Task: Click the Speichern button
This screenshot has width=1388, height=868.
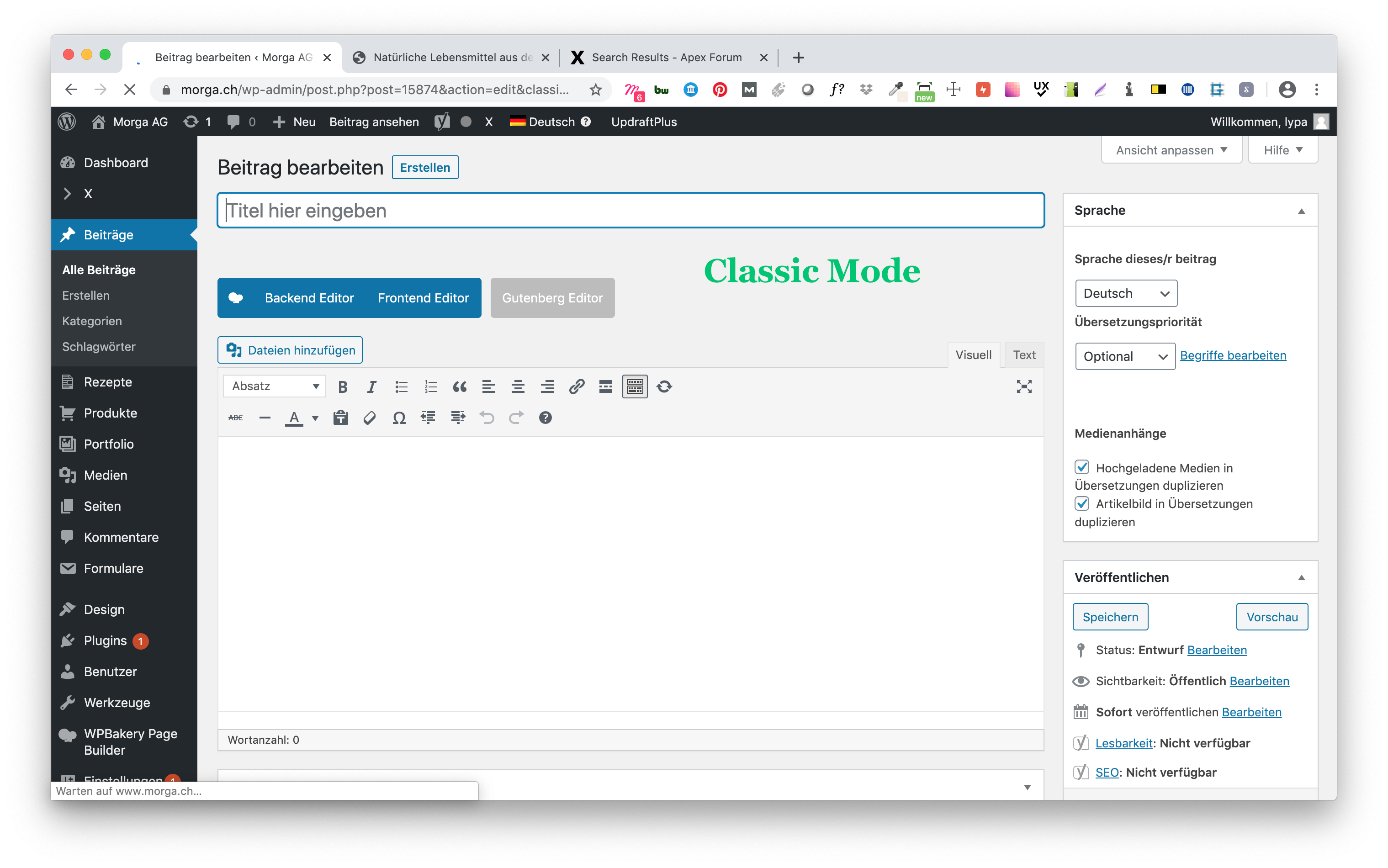Action: [1110, 617]
